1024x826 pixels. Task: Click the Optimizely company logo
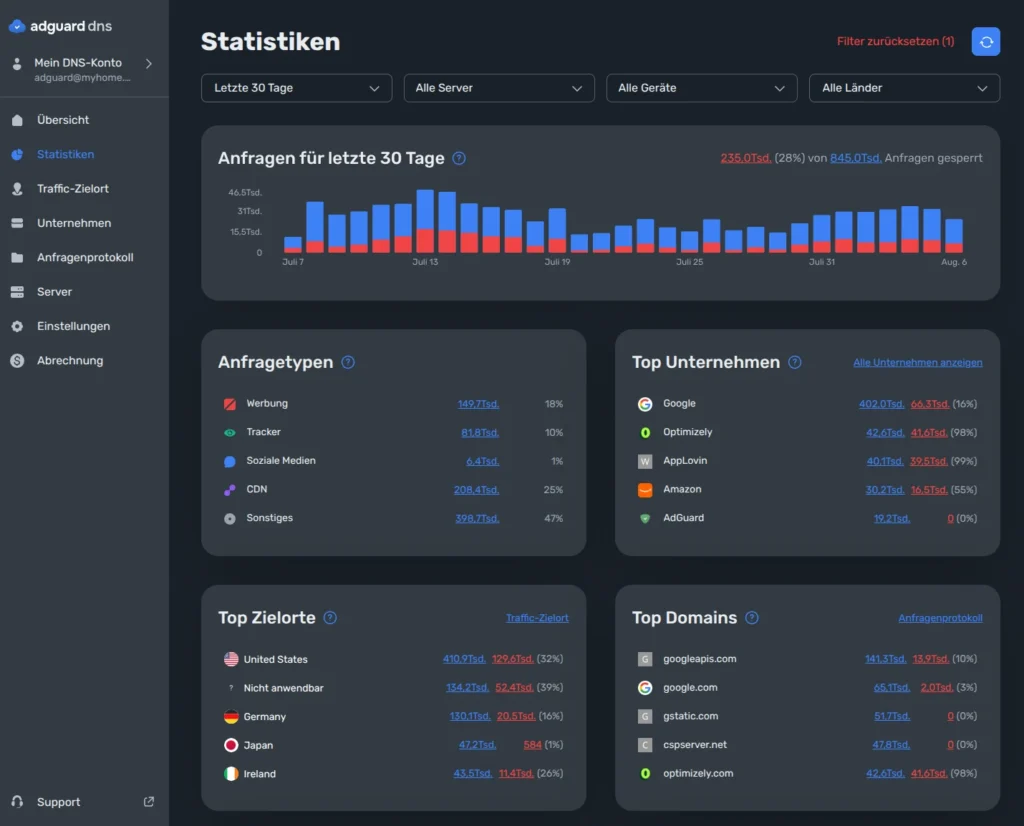point(645,433)
